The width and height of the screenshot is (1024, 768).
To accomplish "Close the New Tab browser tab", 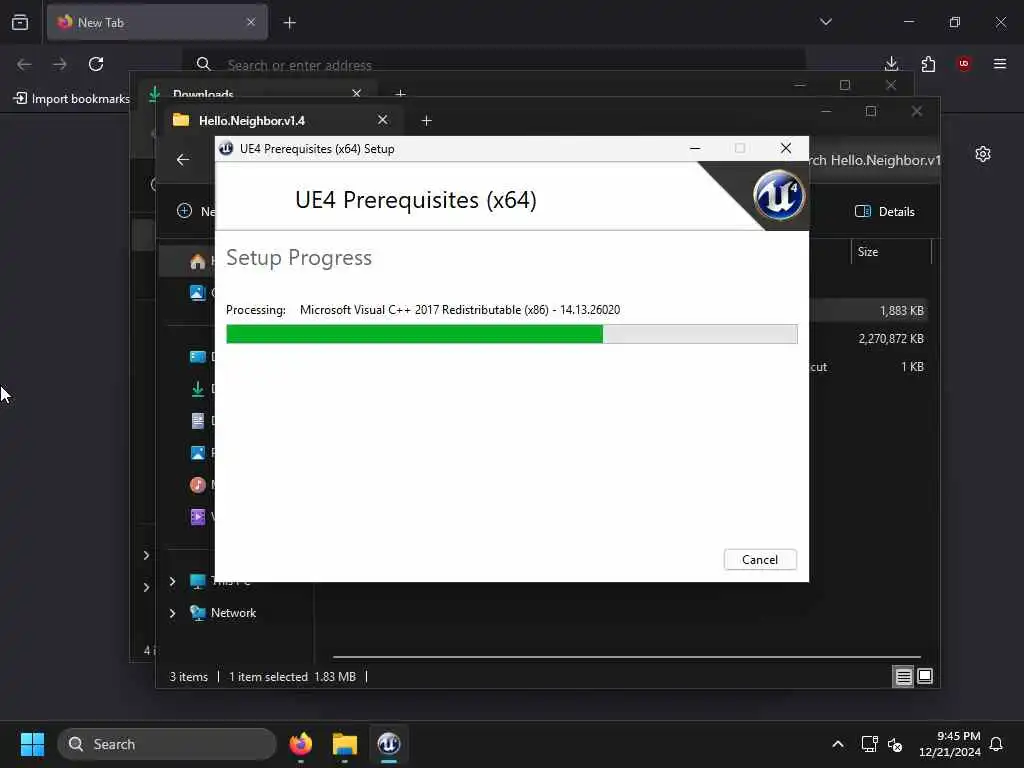I will [251, 22].
